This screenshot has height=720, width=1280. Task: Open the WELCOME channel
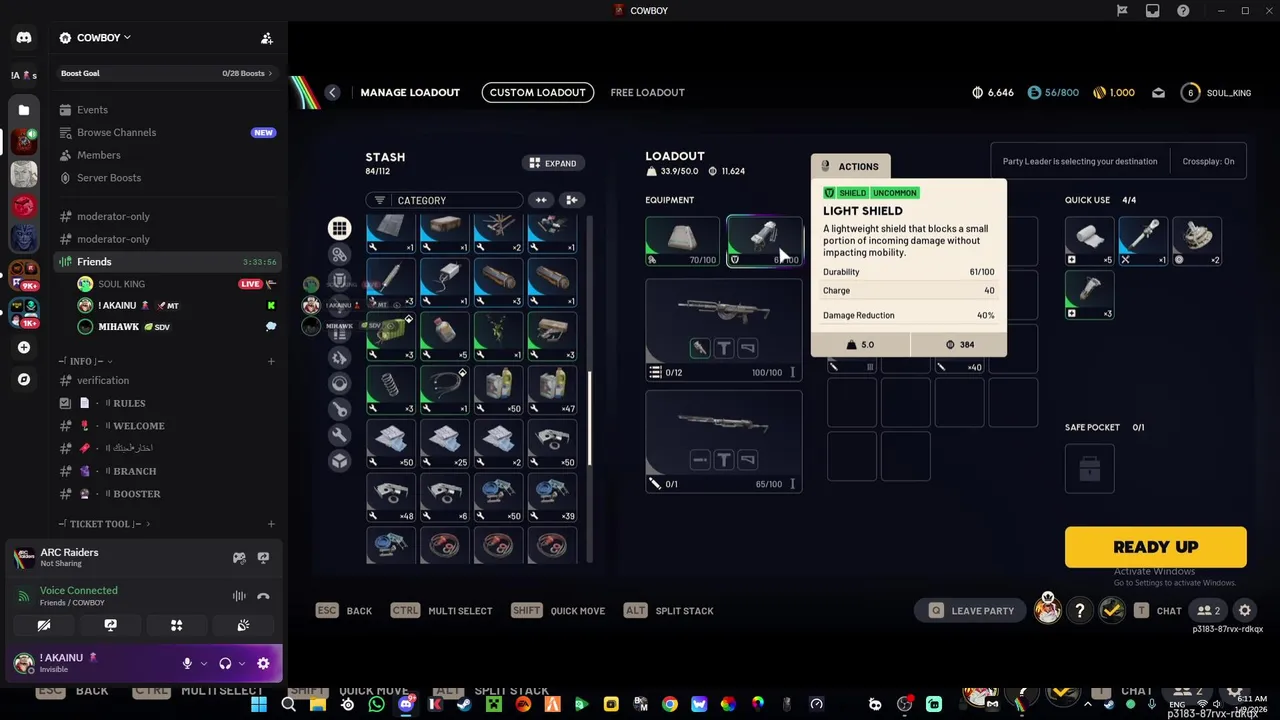(168, 426)
